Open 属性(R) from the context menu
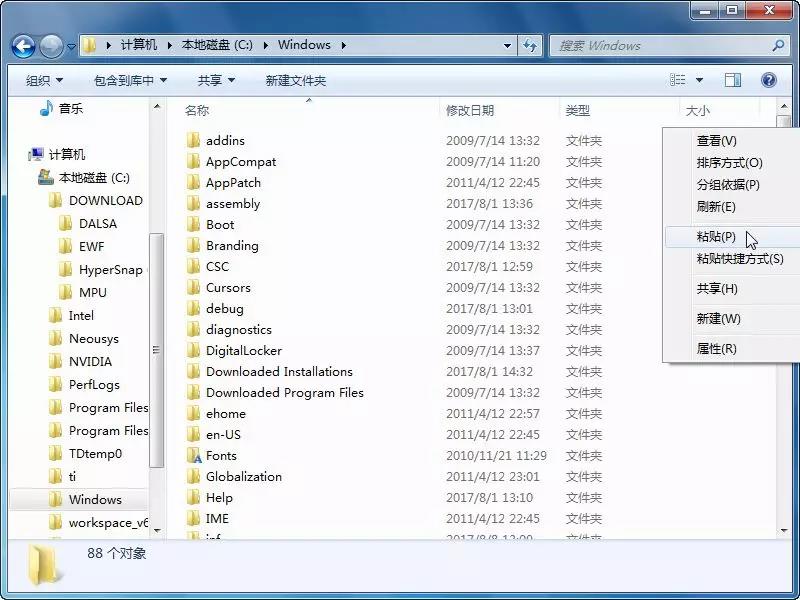The width and height of the screenshot is (800, 600). [716, 349]
